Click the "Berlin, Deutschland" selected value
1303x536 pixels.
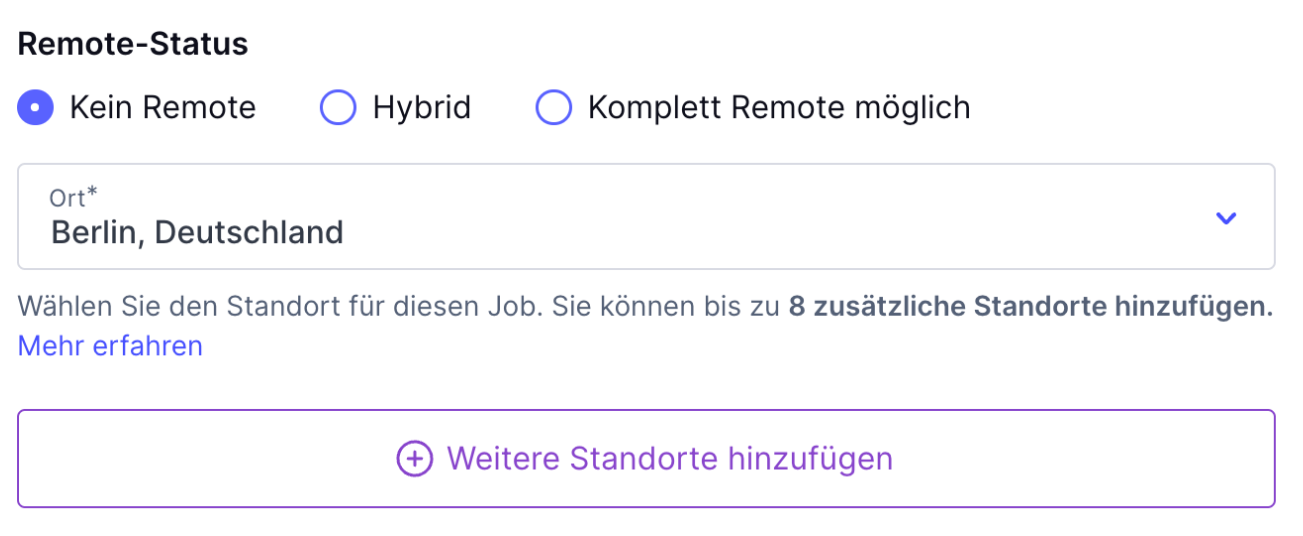197,232
